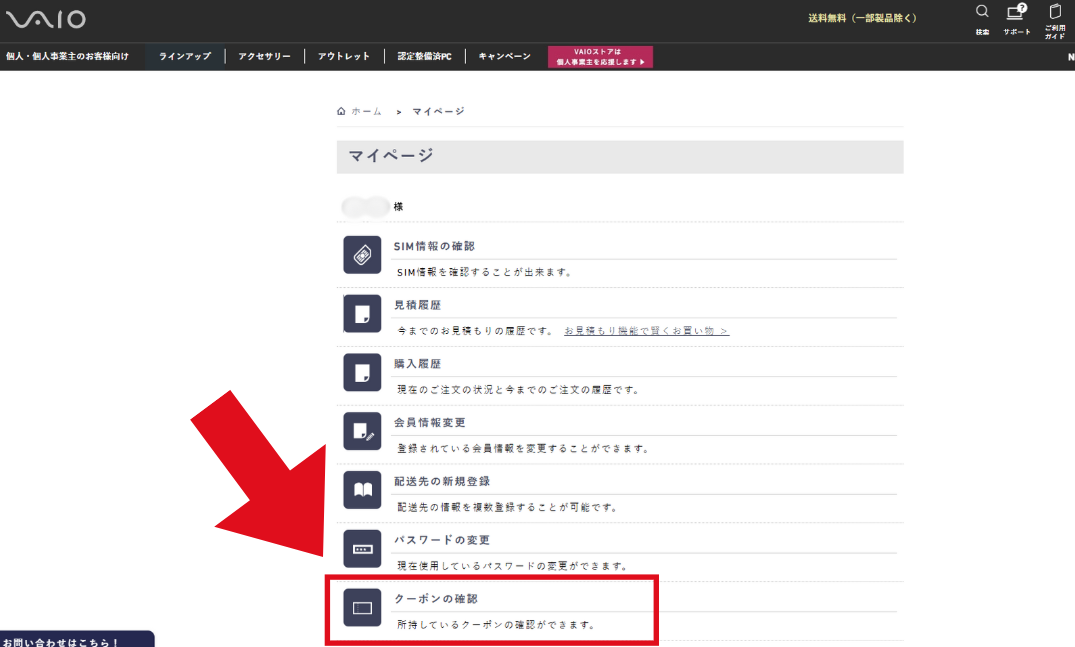The height and width of the screenshot is (647, 1075).
Task: Click the member info edit icon
Action: pyautogui.click(x=362, y=431)
